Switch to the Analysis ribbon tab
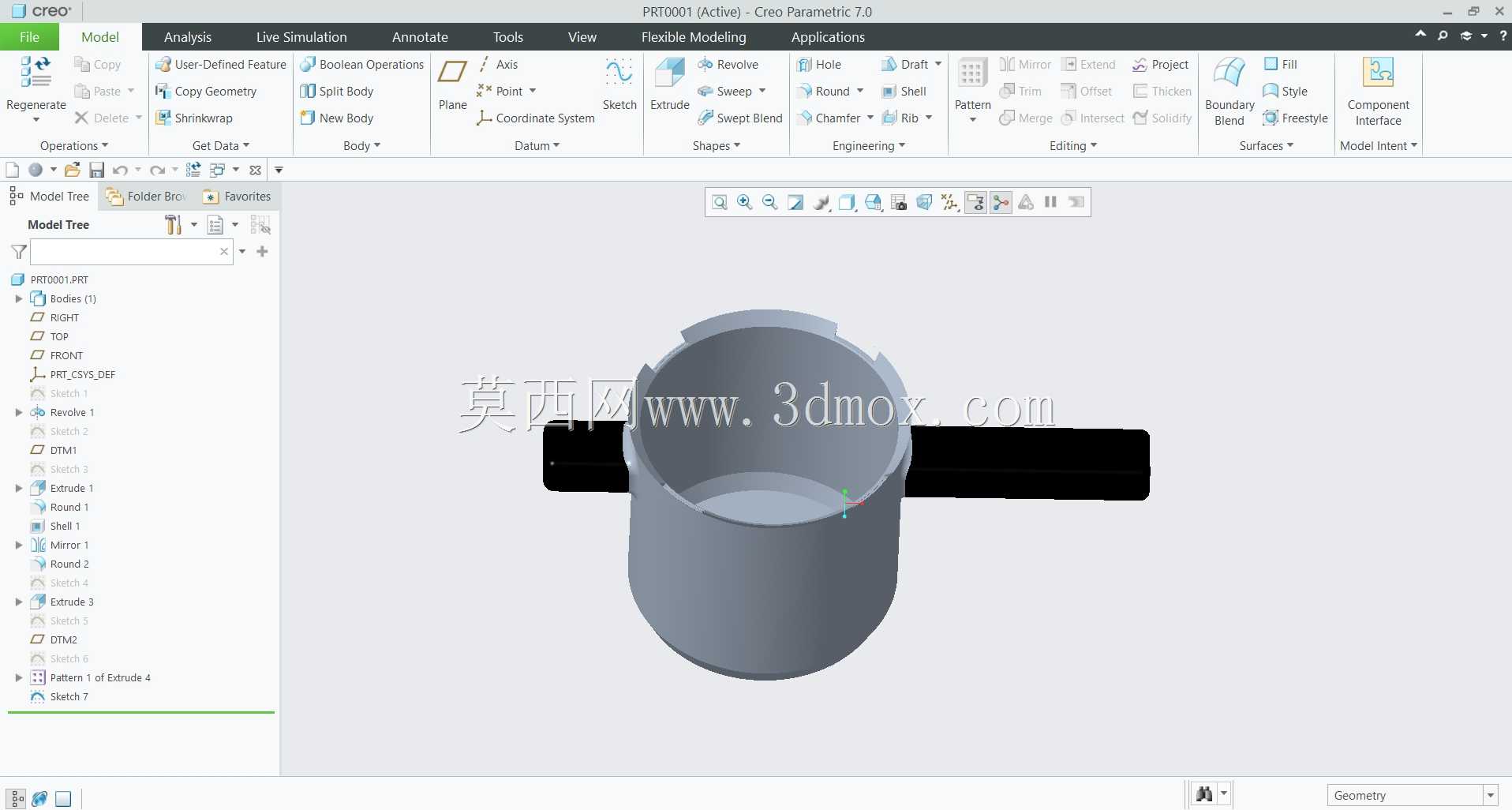1512x810 pixels. 188,37
